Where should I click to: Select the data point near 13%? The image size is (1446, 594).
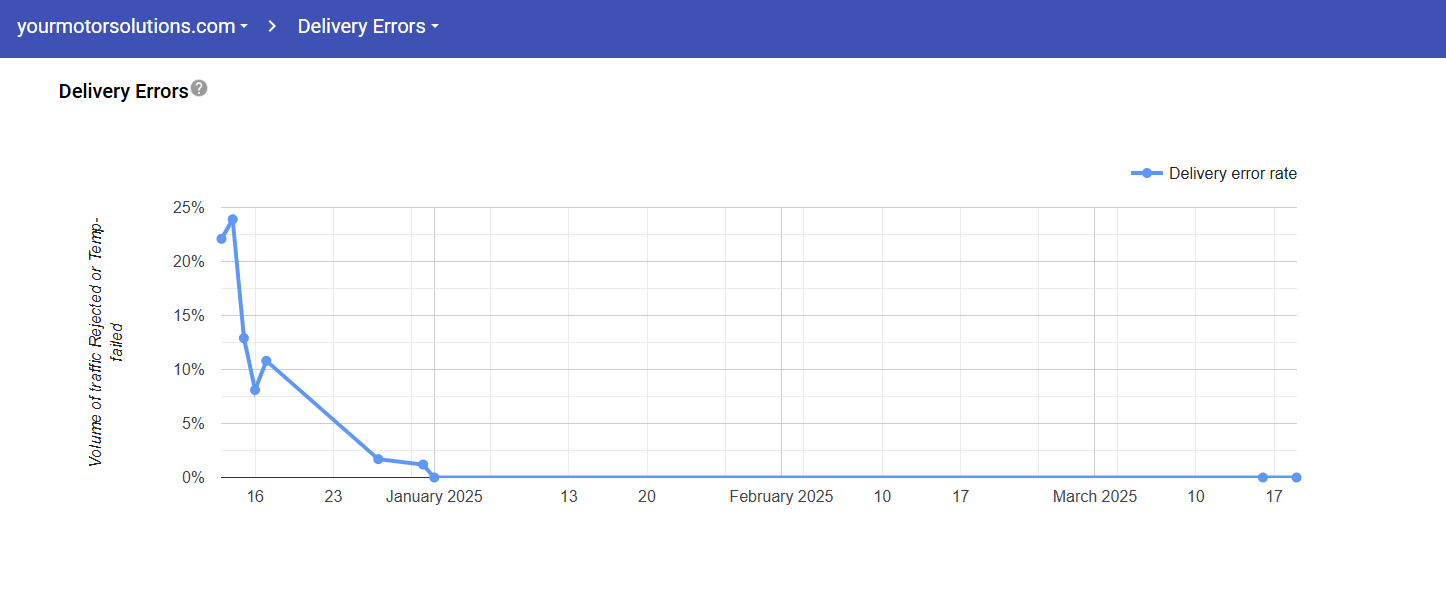(x=243, y=338)
